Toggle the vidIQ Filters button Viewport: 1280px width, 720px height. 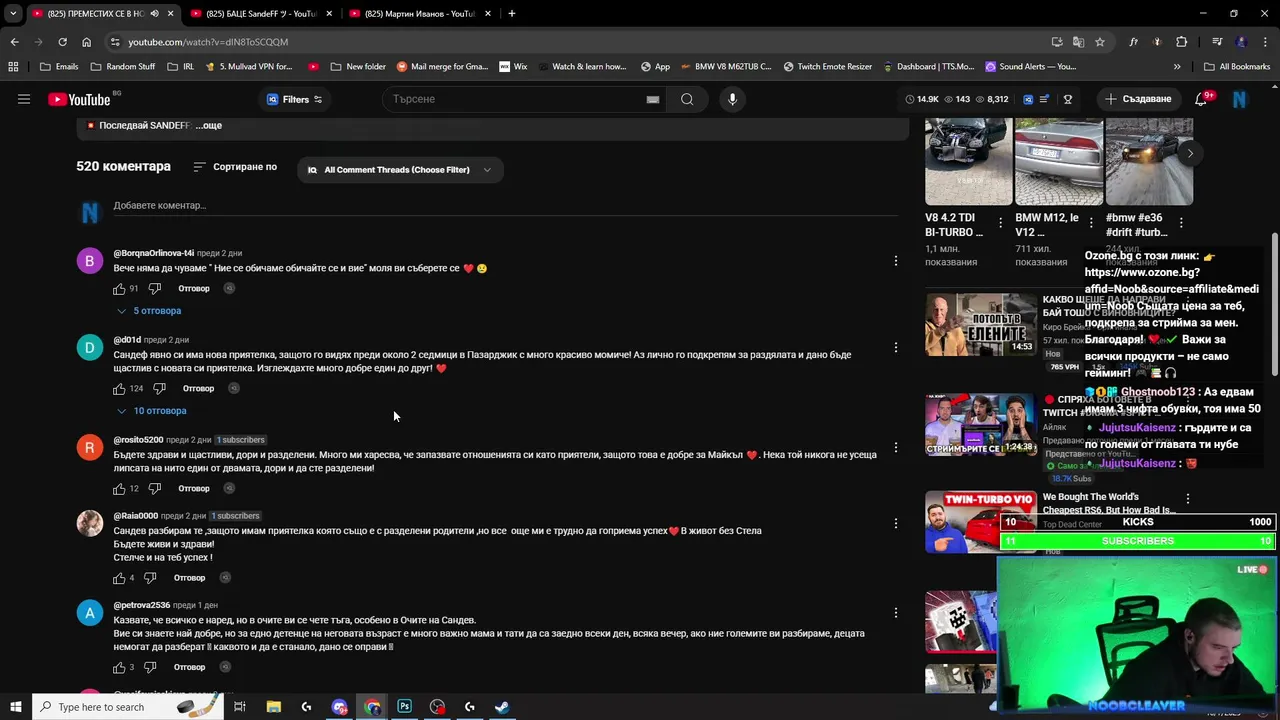pos(295,99)
